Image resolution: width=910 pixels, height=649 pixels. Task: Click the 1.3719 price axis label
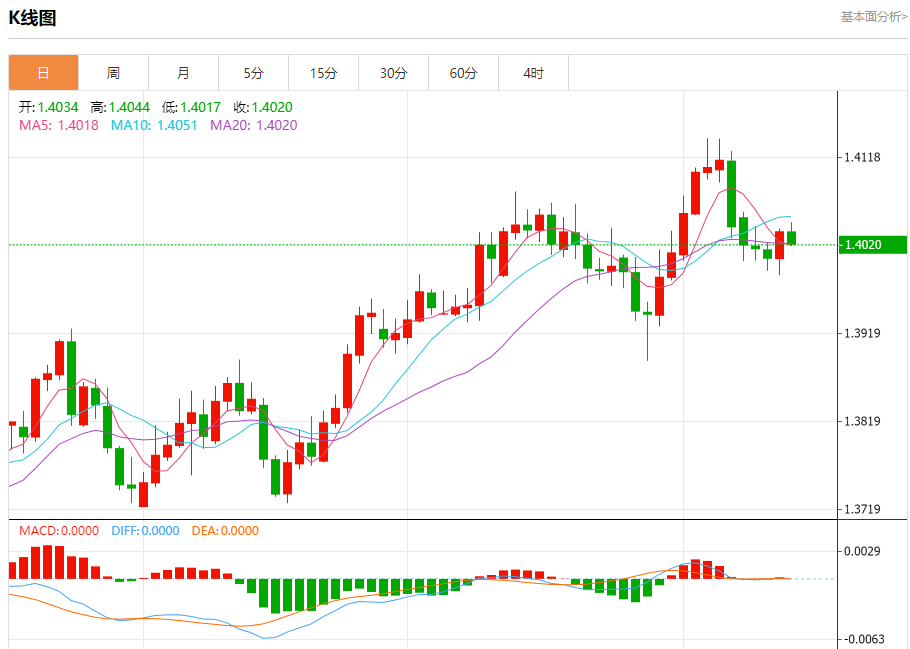pos(862,510)
